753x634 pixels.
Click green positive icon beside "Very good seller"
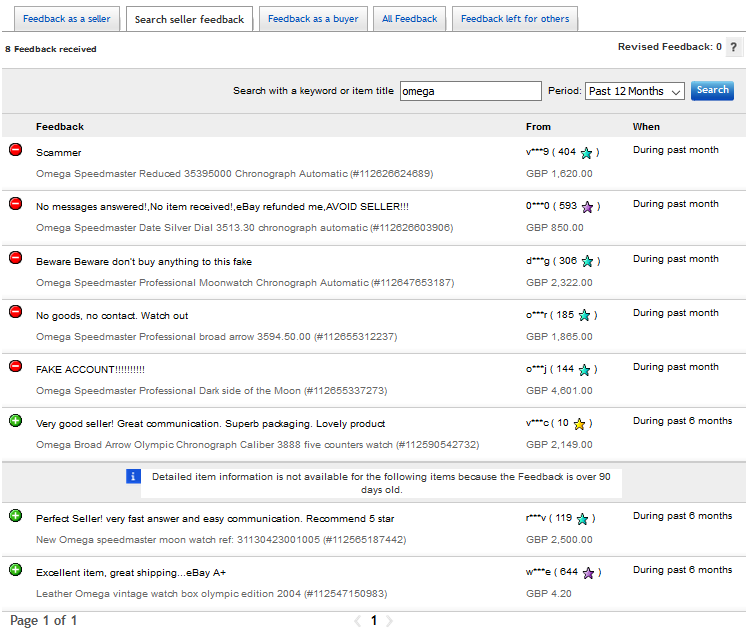[x=16, y=421]
